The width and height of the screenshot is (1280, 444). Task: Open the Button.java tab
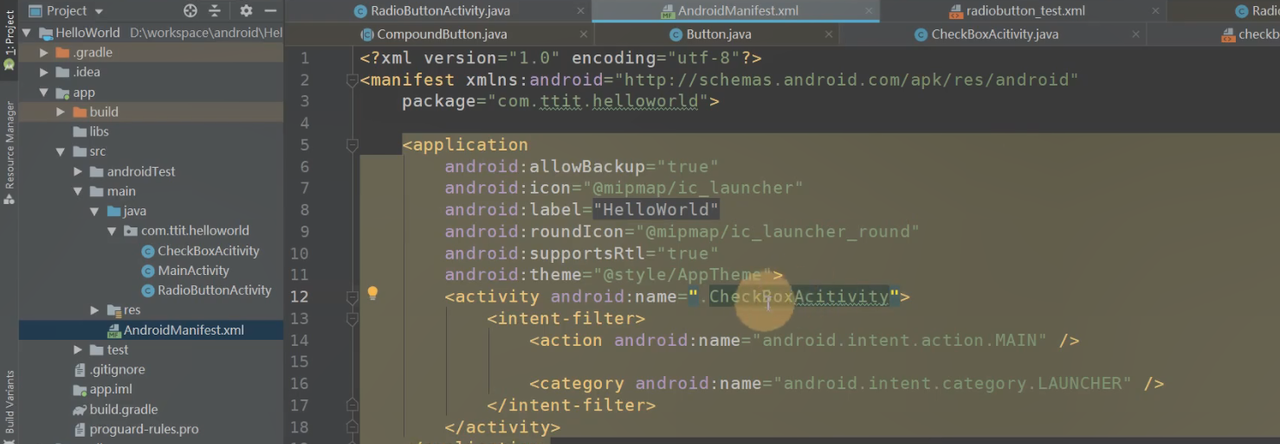(719, 34)
